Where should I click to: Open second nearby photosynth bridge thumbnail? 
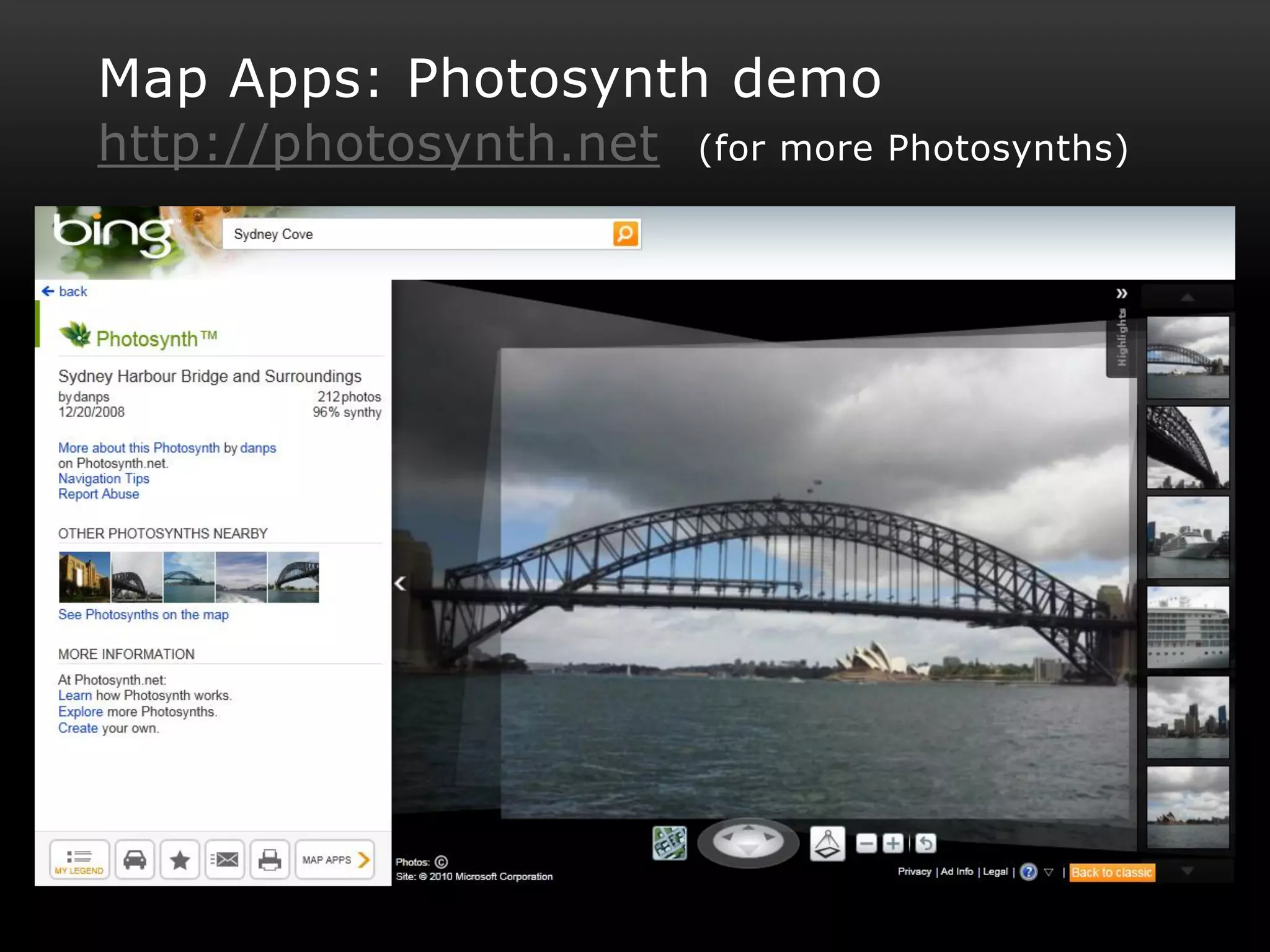[x=137, y=577]
